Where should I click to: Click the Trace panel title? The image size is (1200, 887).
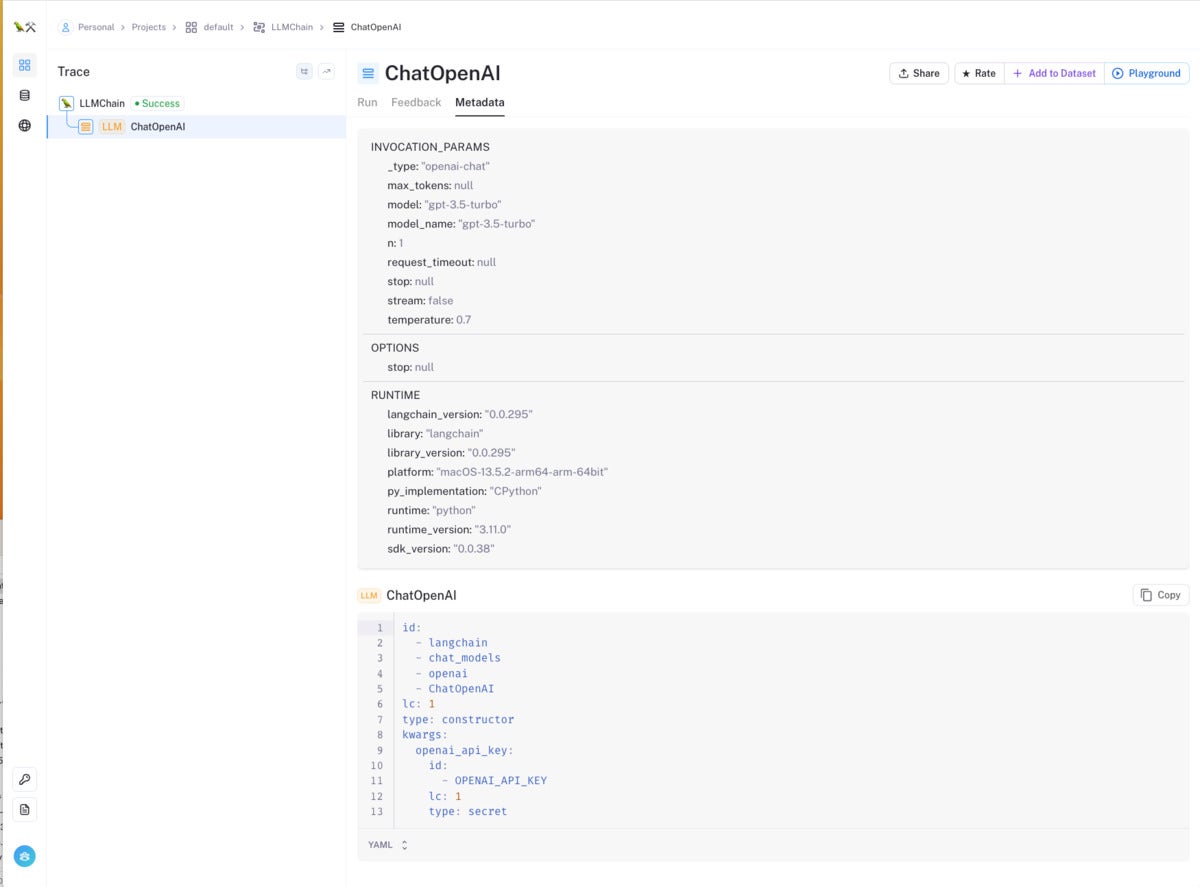pos(74,72)
